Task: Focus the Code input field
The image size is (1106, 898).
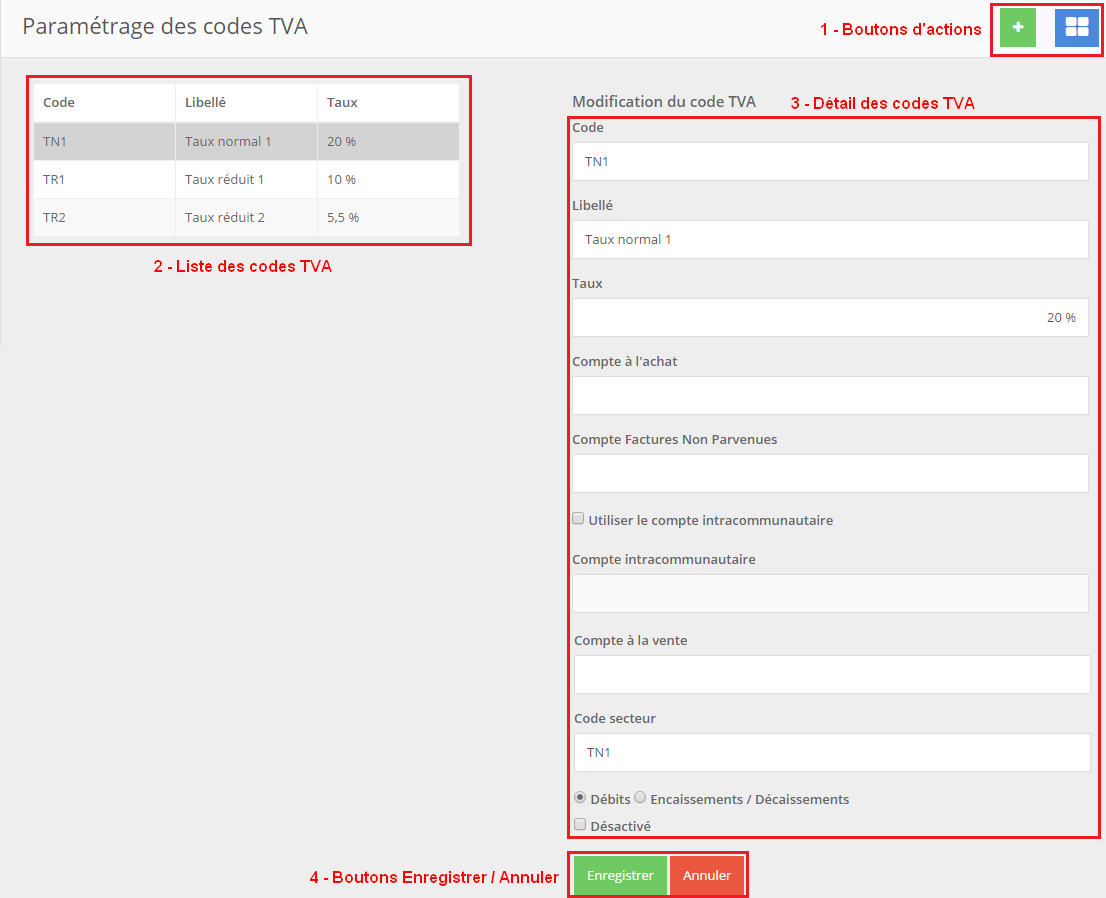Action: 830,161
